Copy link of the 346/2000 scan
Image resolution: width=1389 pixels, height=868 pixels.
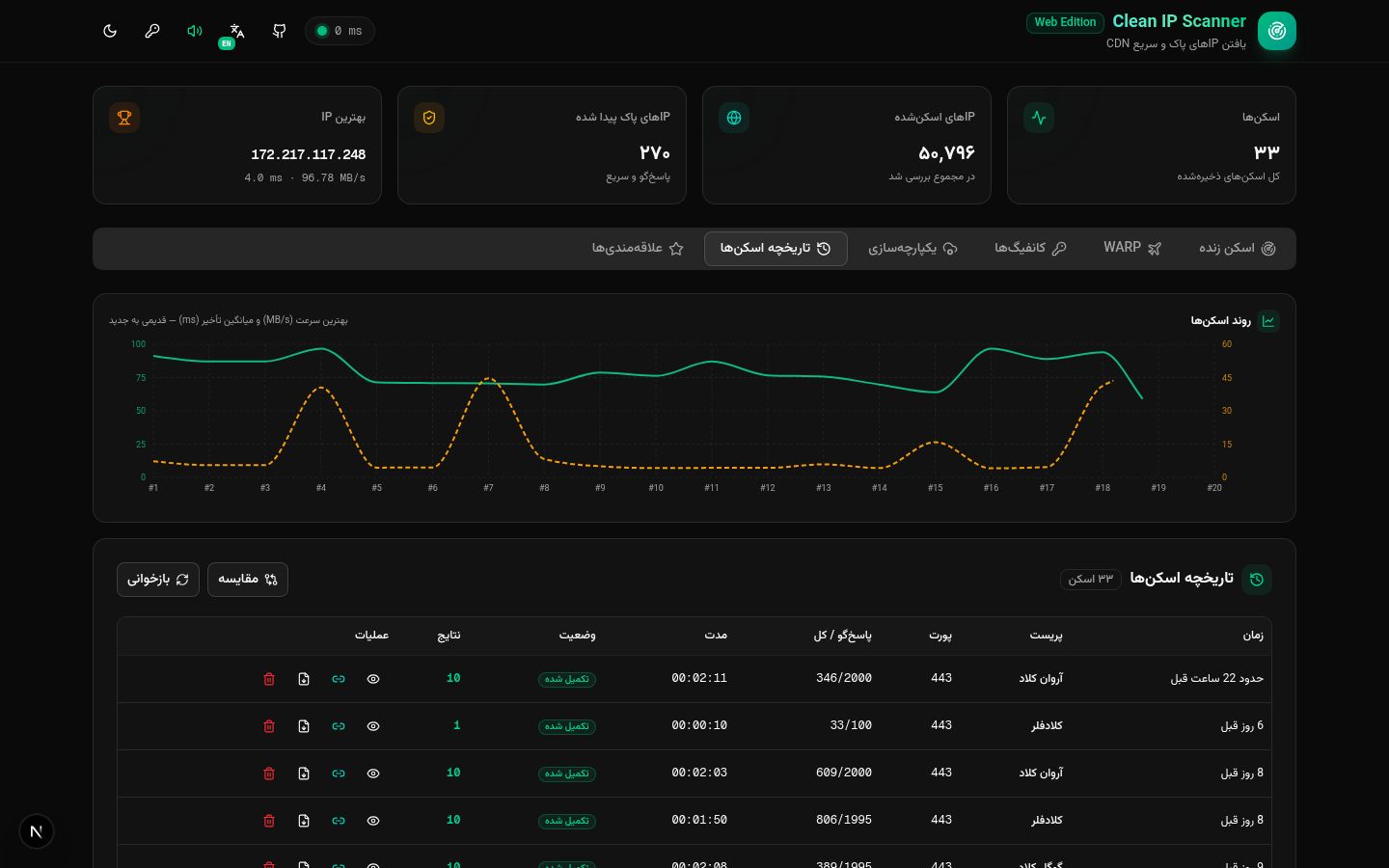pyautogui.click(x=339, y=679)
